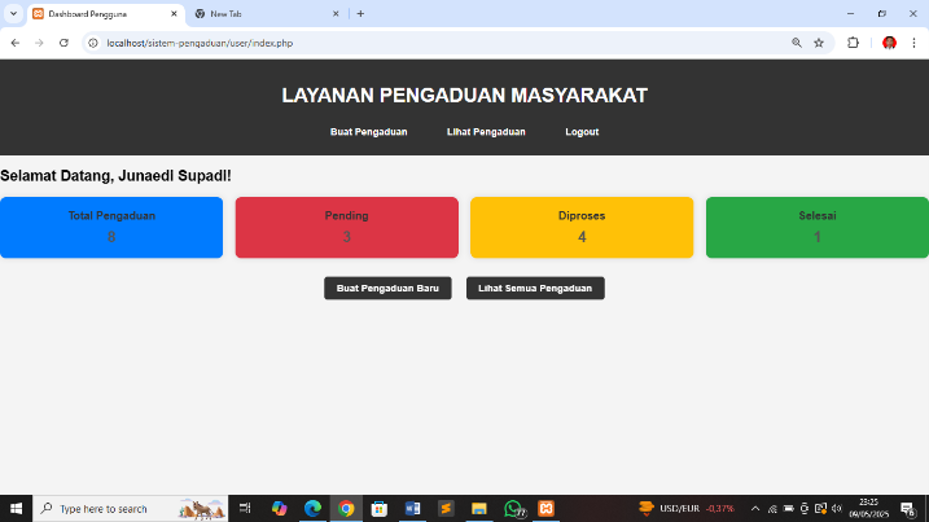Open the Chrome extensions puzzle icon
The image size is (929, 522).
[853, 43]
